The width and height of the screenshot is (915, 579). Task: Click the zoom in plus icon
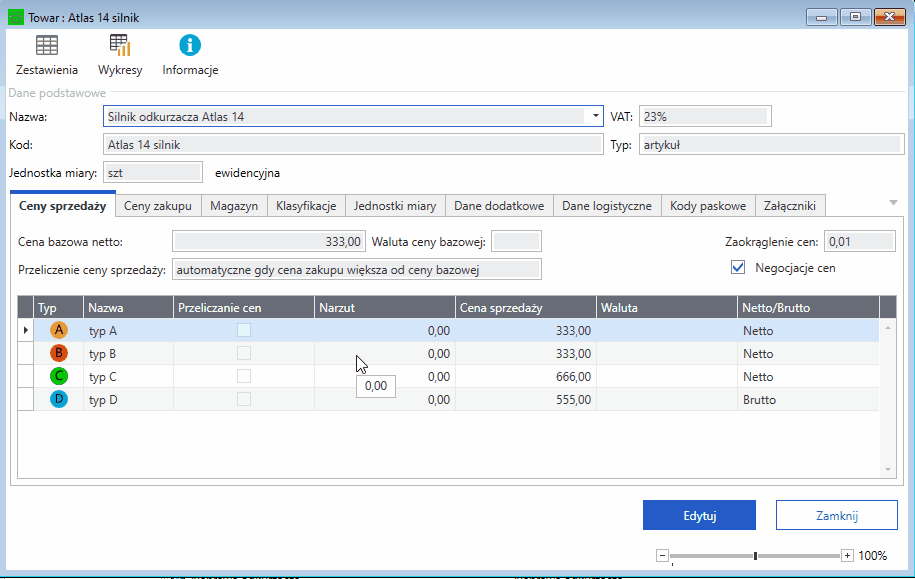click(847, 556)
